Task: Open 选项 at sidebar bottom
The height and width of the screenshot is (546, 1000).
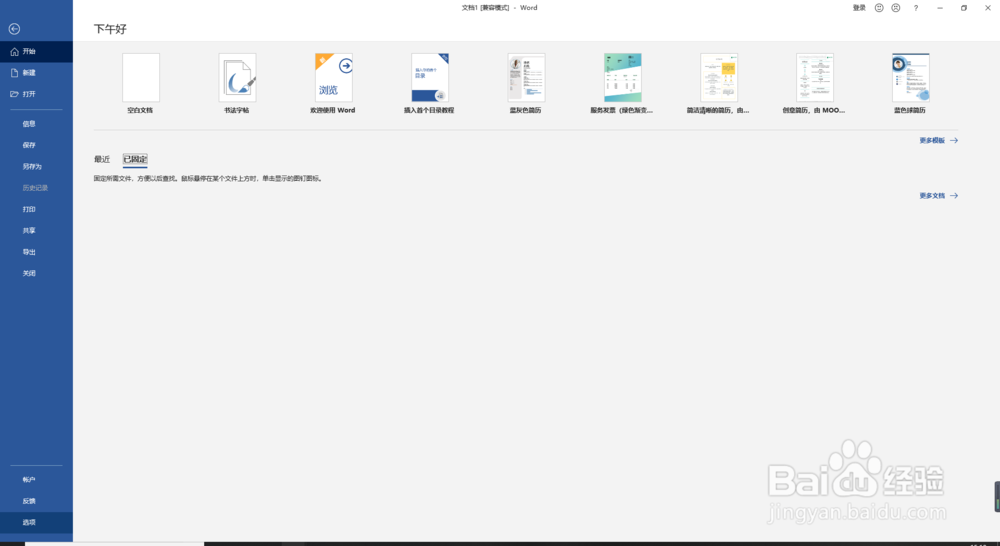Action: click(36, 522)
